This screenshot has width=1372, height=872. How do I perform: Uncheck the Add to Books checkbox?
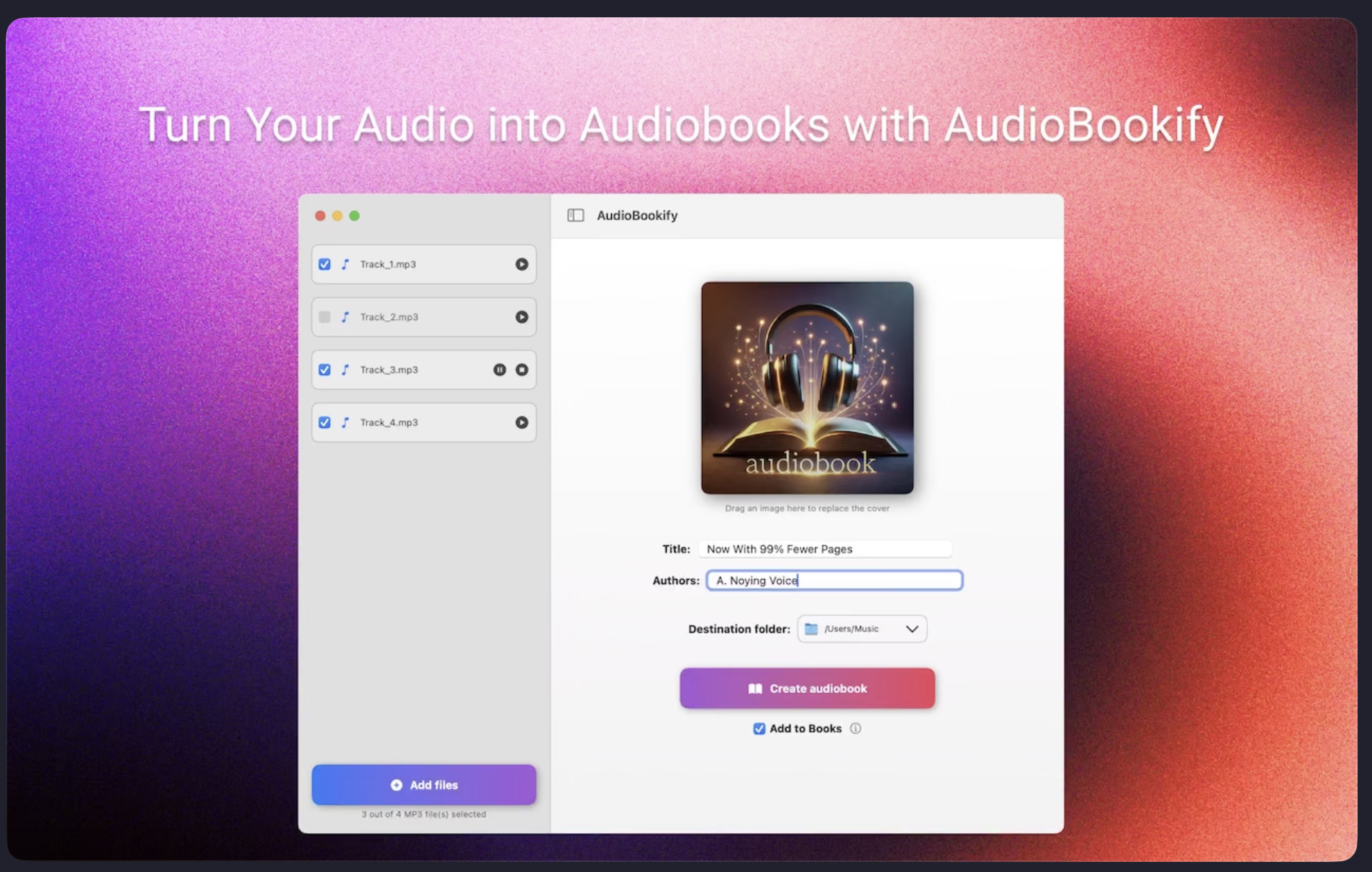tap(759, 729)
